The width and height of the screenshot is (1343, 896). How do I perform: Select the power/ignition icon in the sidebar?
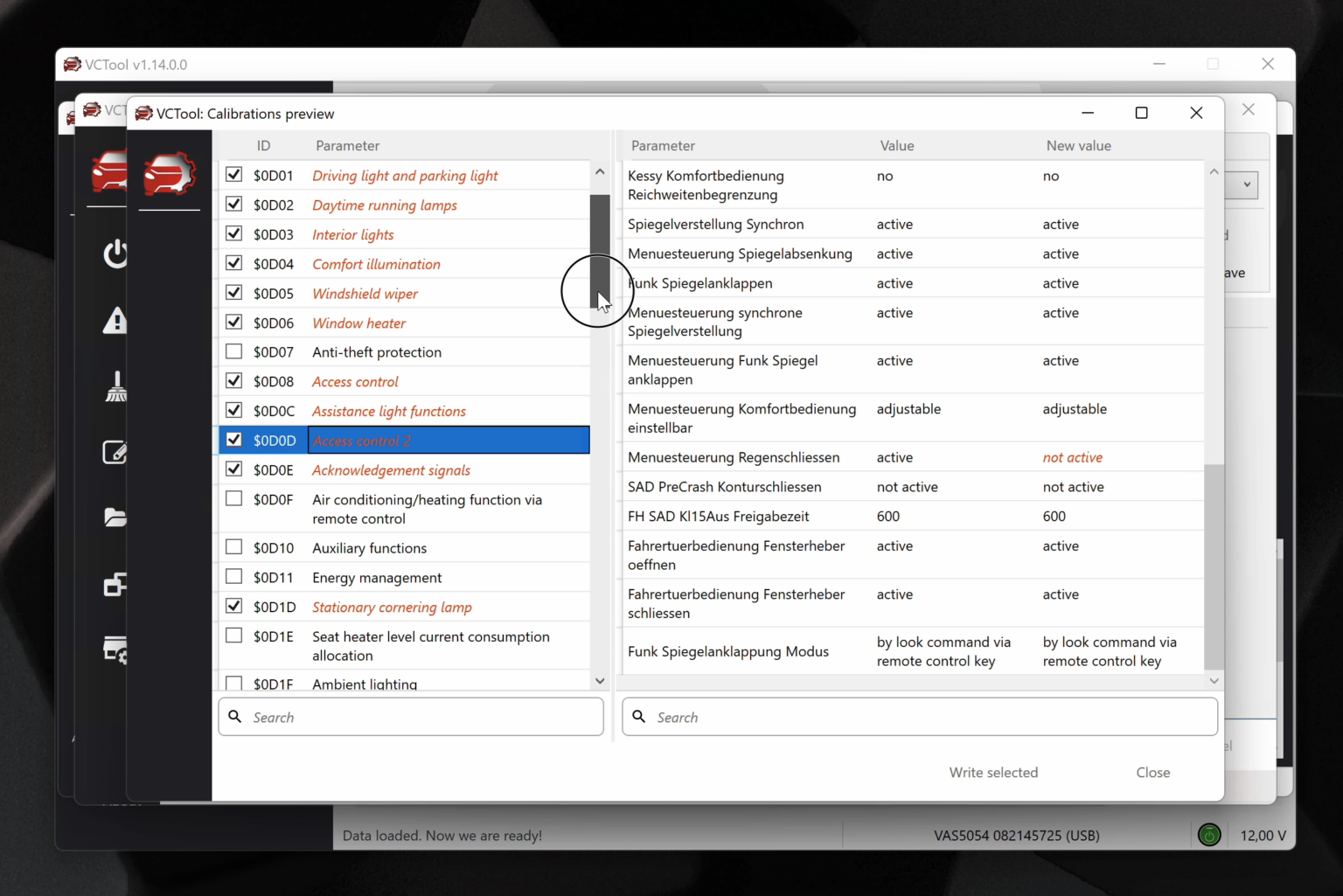[115, 254]
